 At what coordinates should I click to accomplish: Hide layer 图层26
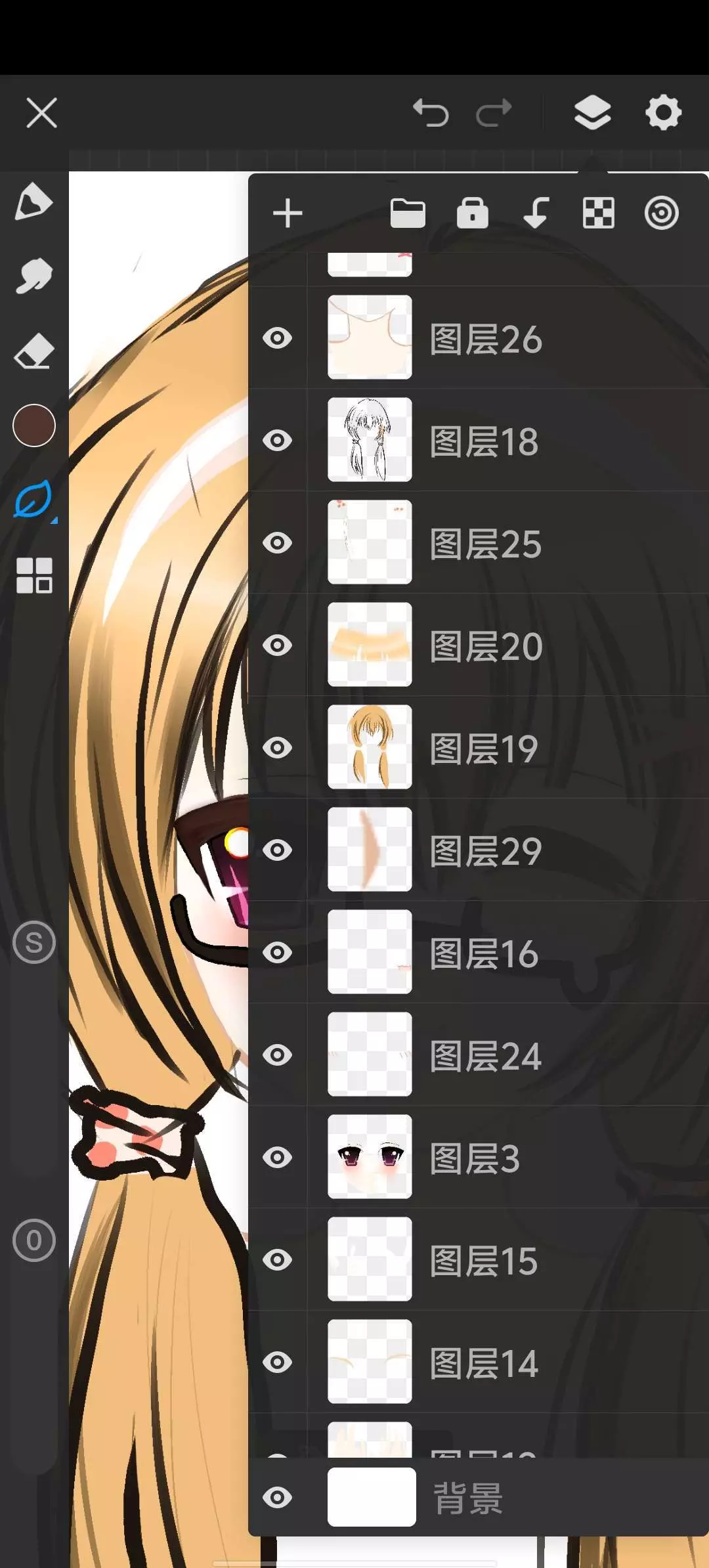(x=278, y=338)
